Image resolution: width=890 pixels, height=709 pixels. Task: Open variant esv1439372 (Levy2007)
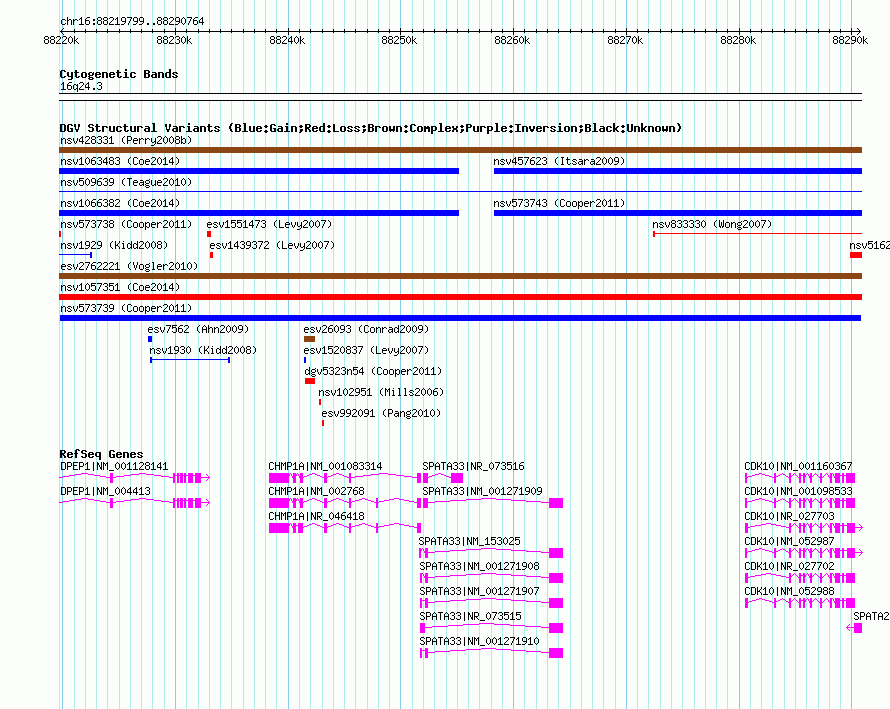[272, 245]
